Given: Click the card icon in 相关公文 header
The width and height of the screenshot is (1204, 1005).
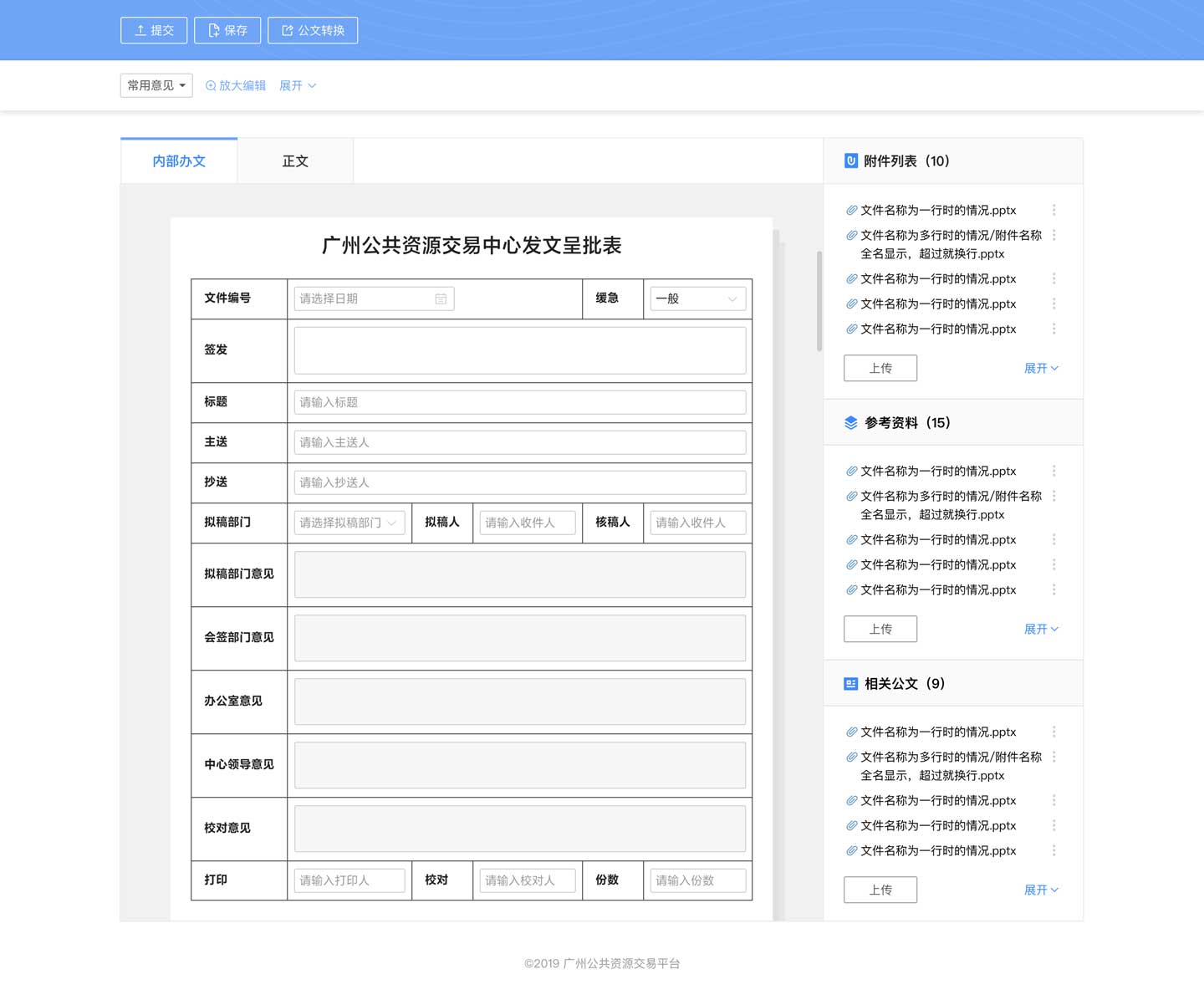Looking at the screenshot, I should [x=849, y=683].
